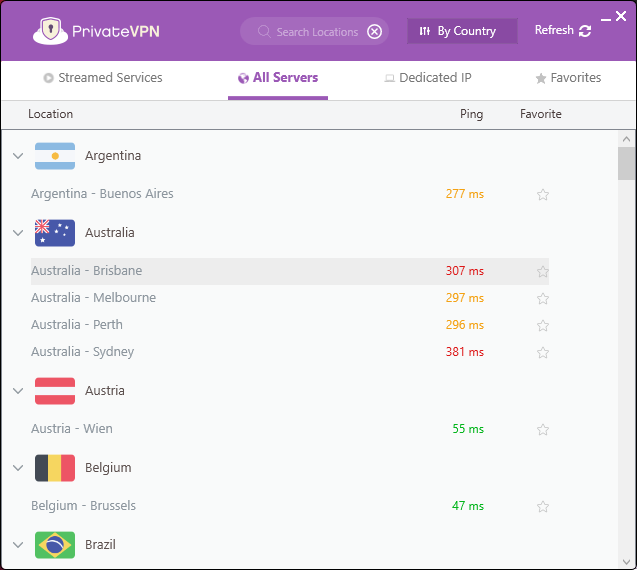Collapse the Austria server group
637x570 pixels.
(18, 391)
